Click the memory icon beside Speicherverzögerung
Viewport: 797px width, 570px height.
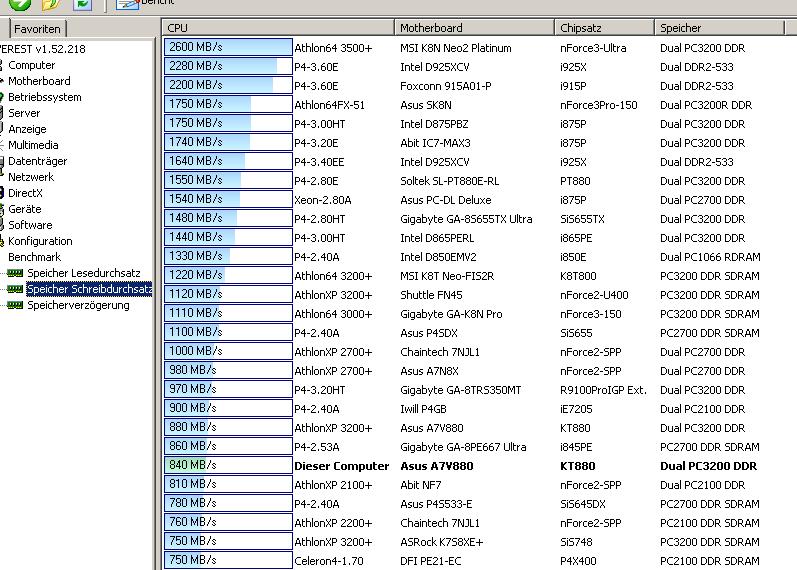(15, 305)
